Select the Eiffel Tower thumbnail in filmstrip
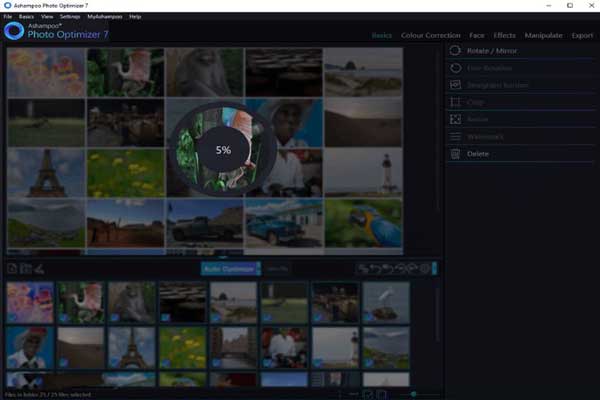The width and height of the screenshot is (600, 400). click(x=131, y=348)
